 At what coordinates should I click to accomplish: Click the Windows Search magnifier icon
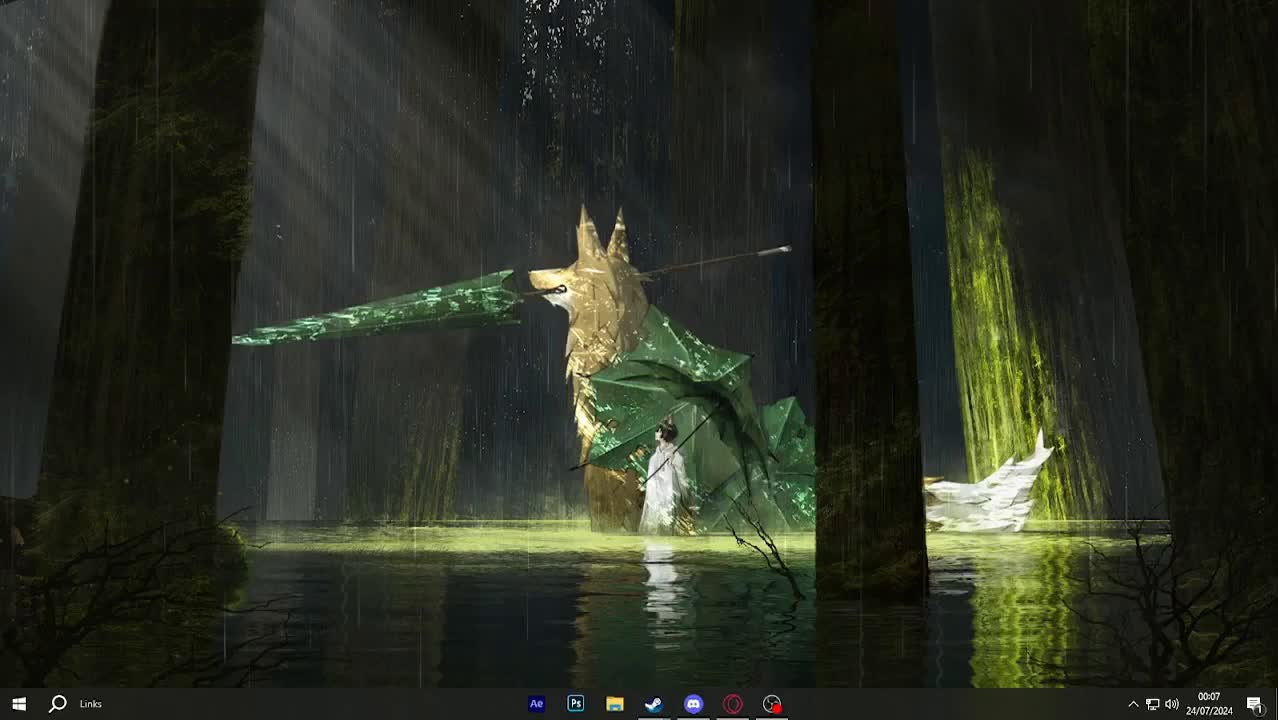click(57, 703)
